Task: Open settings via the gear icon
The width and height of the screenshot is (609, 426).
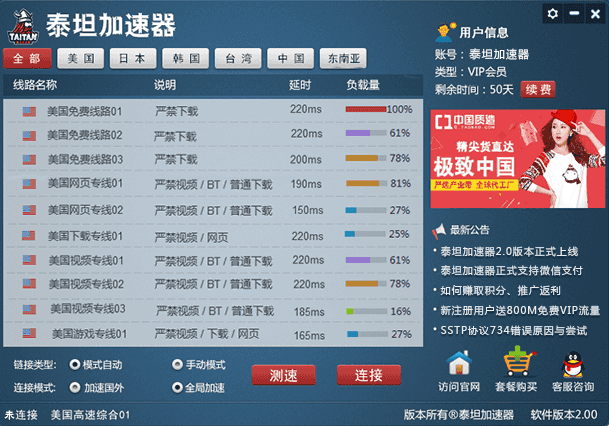Action: 552,14
